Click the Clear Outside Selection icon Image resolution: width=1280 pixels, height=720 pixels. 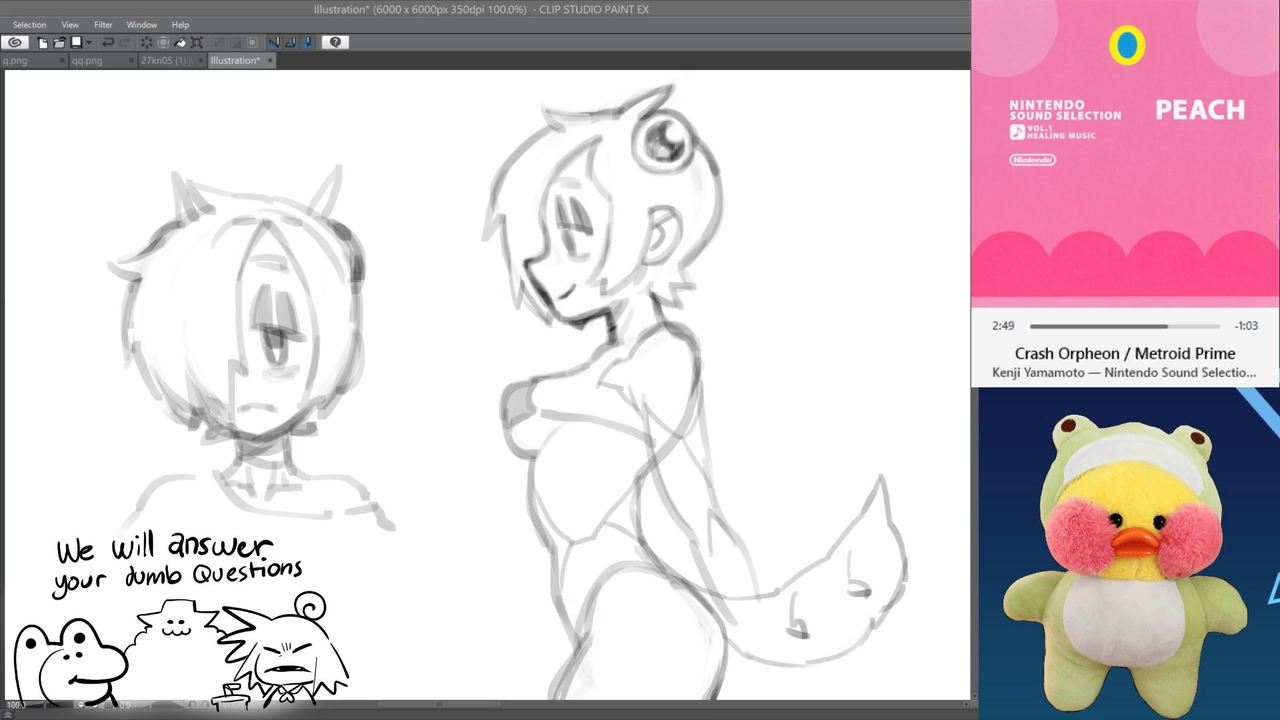[163, 43]
